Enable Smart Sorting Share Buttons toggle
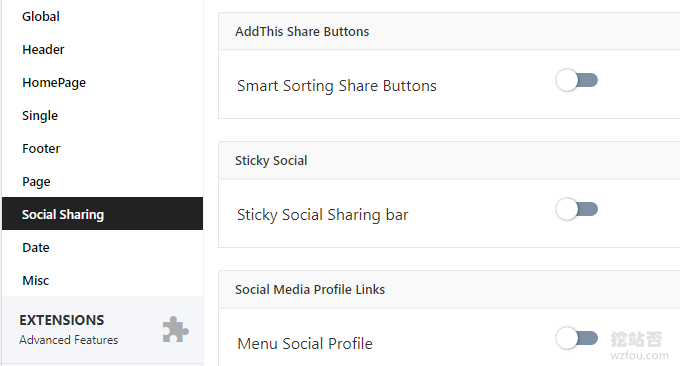The image size is (680, 366). pos(577,80)
